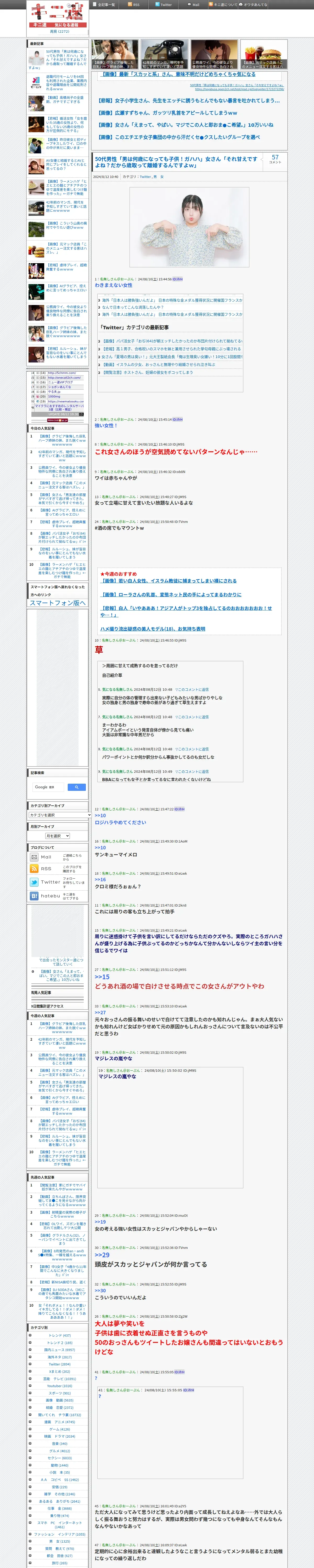This screenshot has height=1568, width=314.
Task: View the main article photo of woman
Action: 189,227
